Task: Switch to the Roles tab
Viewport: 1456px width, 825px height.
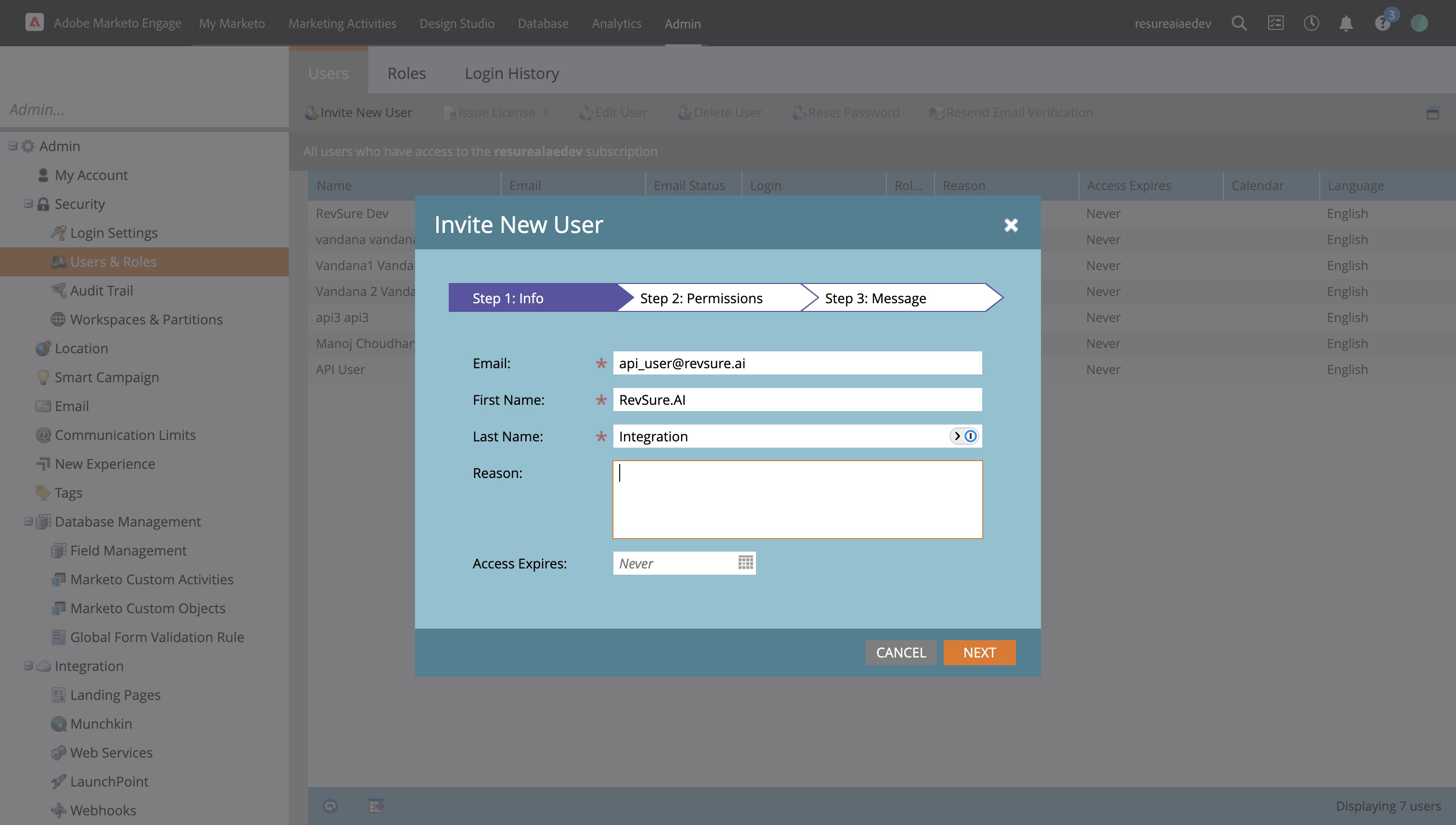Action: tap(406, 73)
